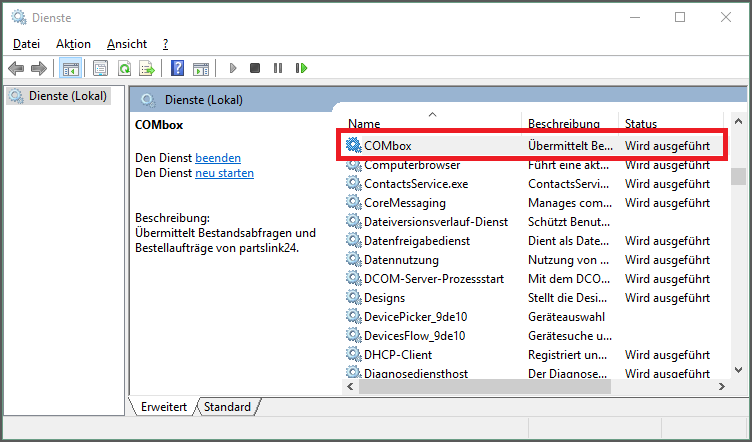752x442 pixels.
Task: Click the Dienste gear icon in title bar
Action: pyautogui.click(x=19, y=17)
